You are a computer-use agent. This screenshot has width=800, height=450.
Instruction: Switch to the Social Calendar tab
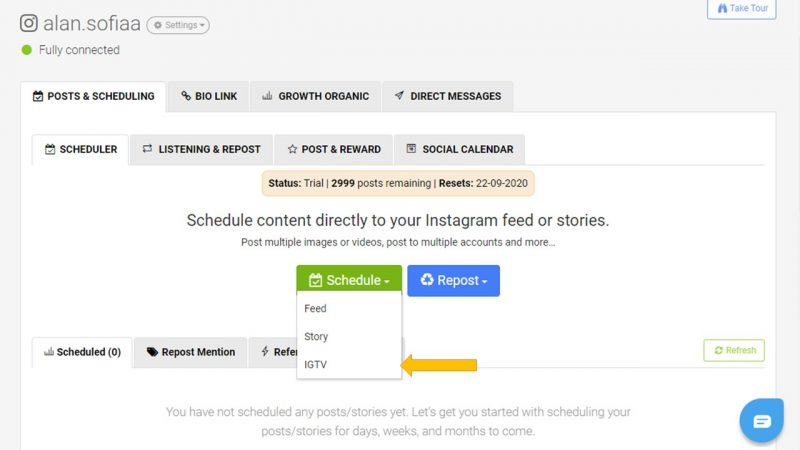[460, 149]
